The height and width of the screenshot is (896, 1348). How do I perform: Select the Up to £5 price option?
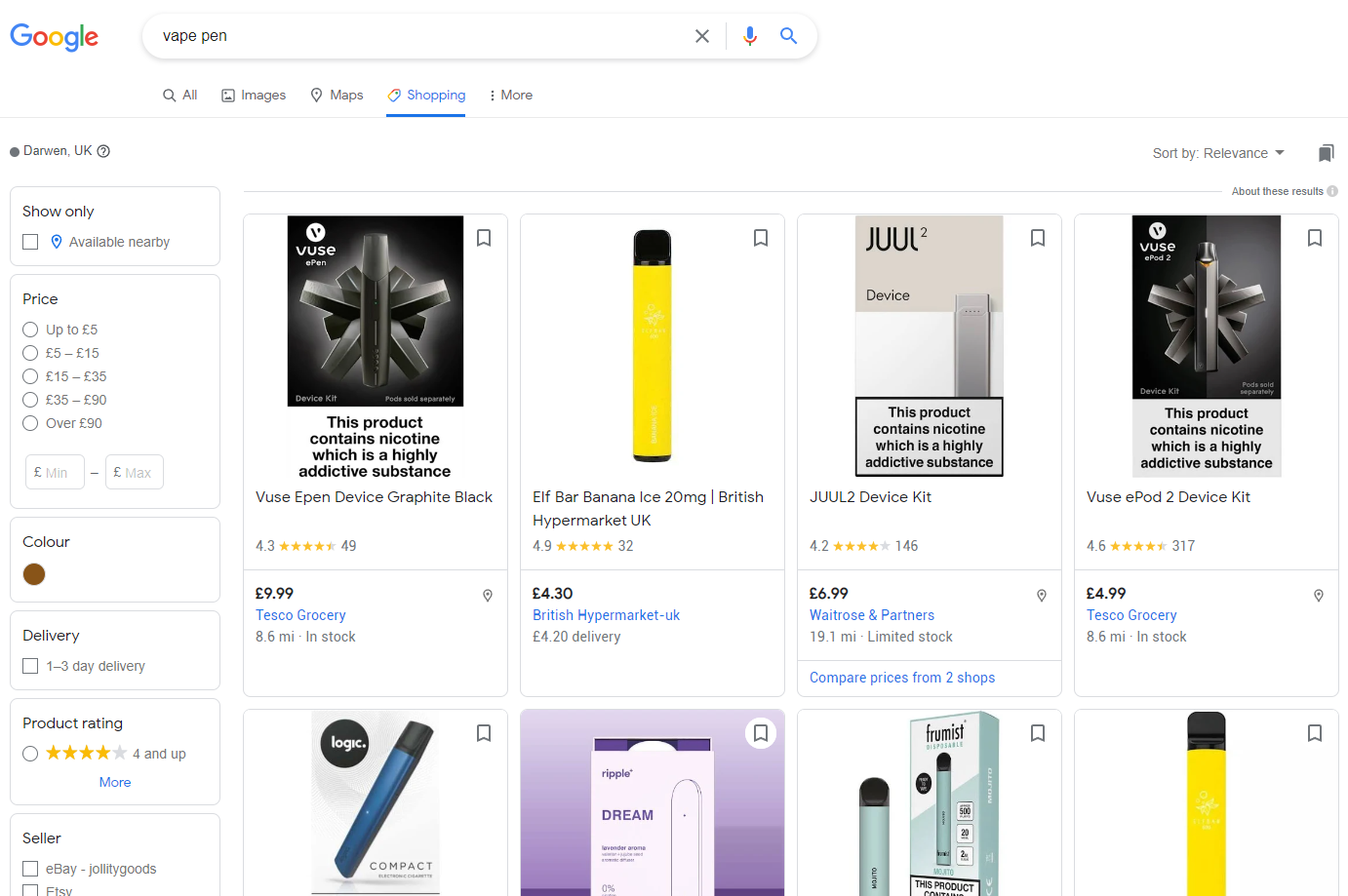point(30,330)
